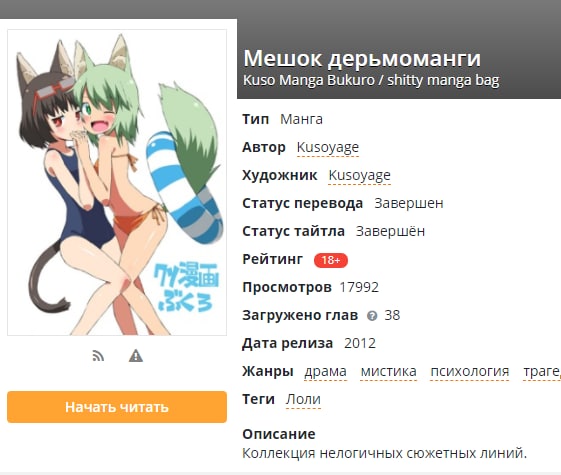Click the title Мешок дерьмоманги
This screenshot has width=561, height=475.
pyautogui.click(x=362, y=58)
